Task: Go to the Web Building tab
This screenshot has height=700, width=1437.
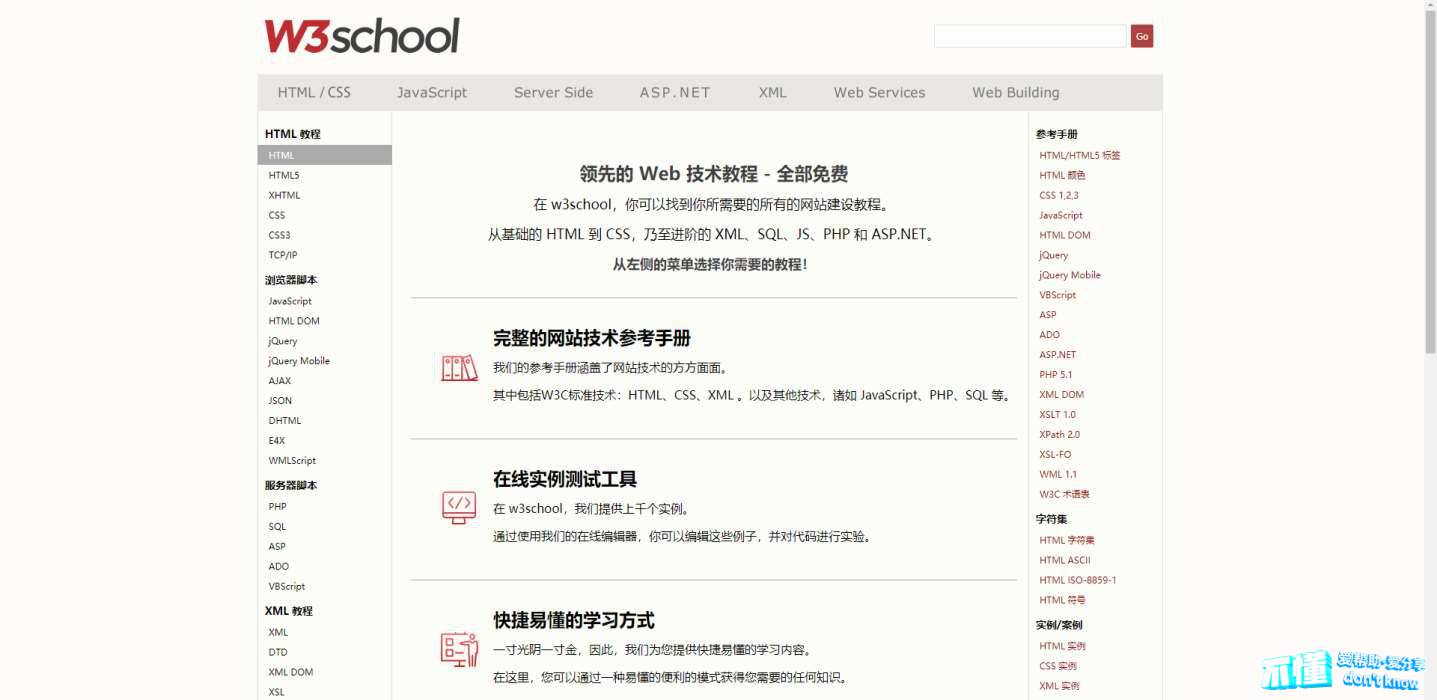Action: point(1015,92)
